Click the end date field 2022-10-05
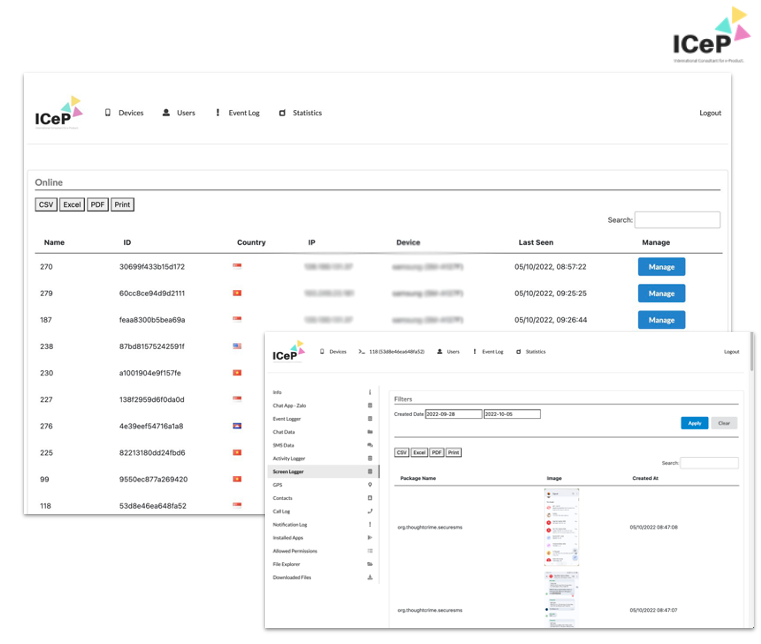 point(511,414)
